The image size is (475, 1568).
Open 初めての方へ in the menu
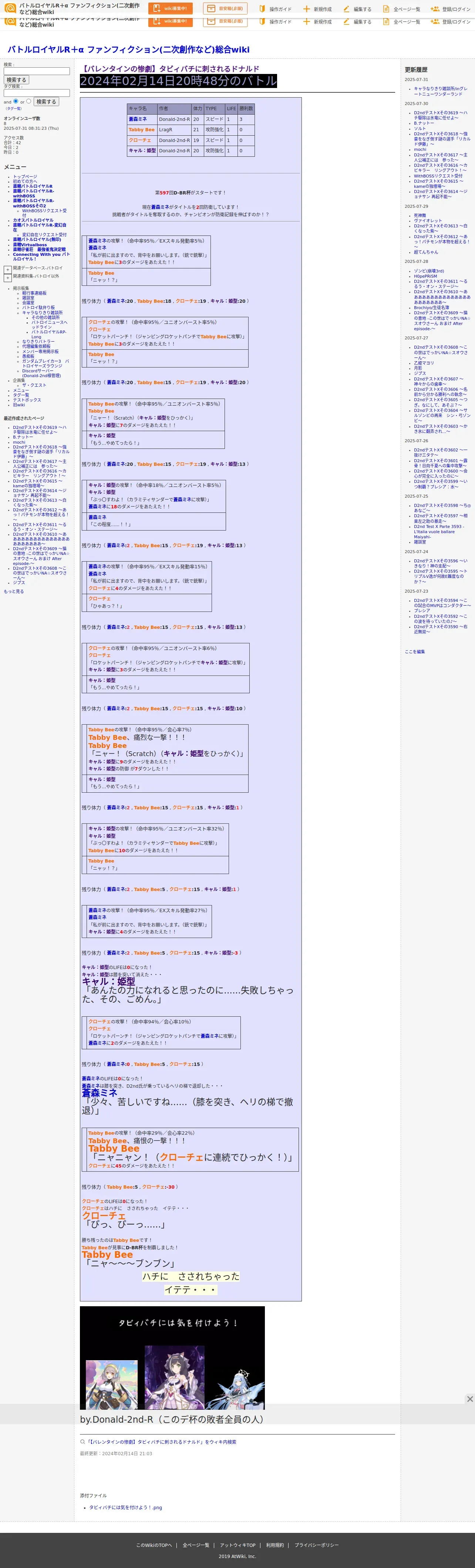click(25, 182)
